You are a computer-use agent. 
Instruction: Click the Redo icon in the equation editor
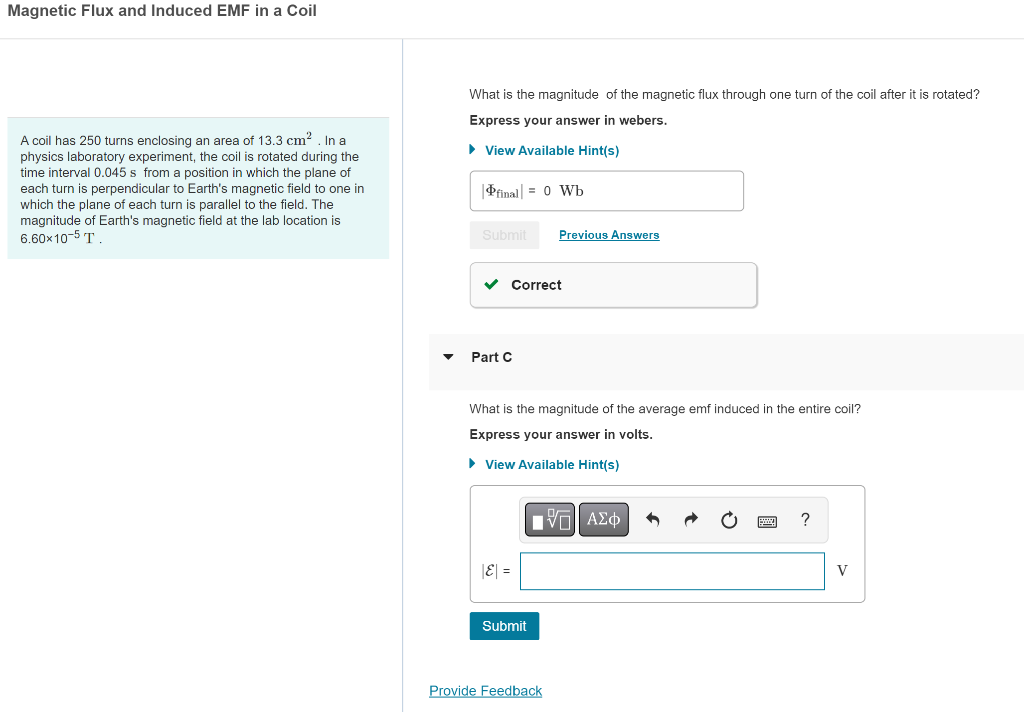coord(690,519)
